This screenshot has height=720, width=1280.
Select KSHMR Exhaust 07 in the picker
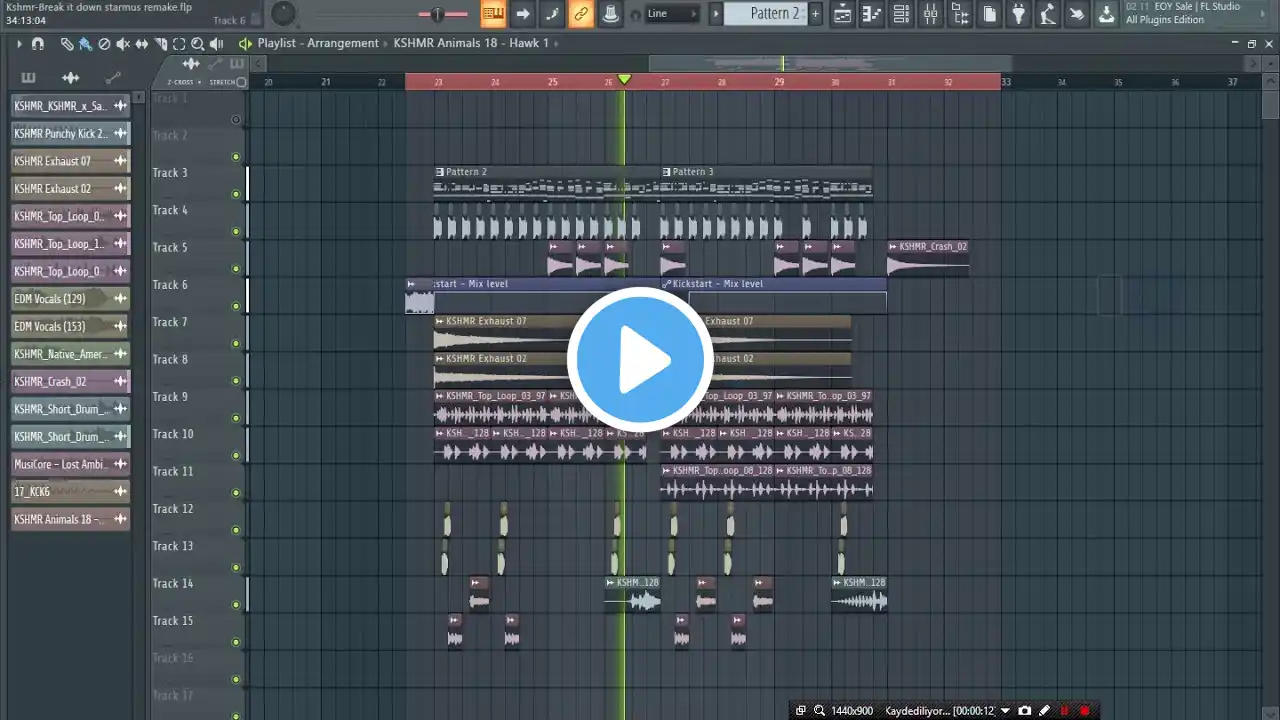tap(70, 161)
